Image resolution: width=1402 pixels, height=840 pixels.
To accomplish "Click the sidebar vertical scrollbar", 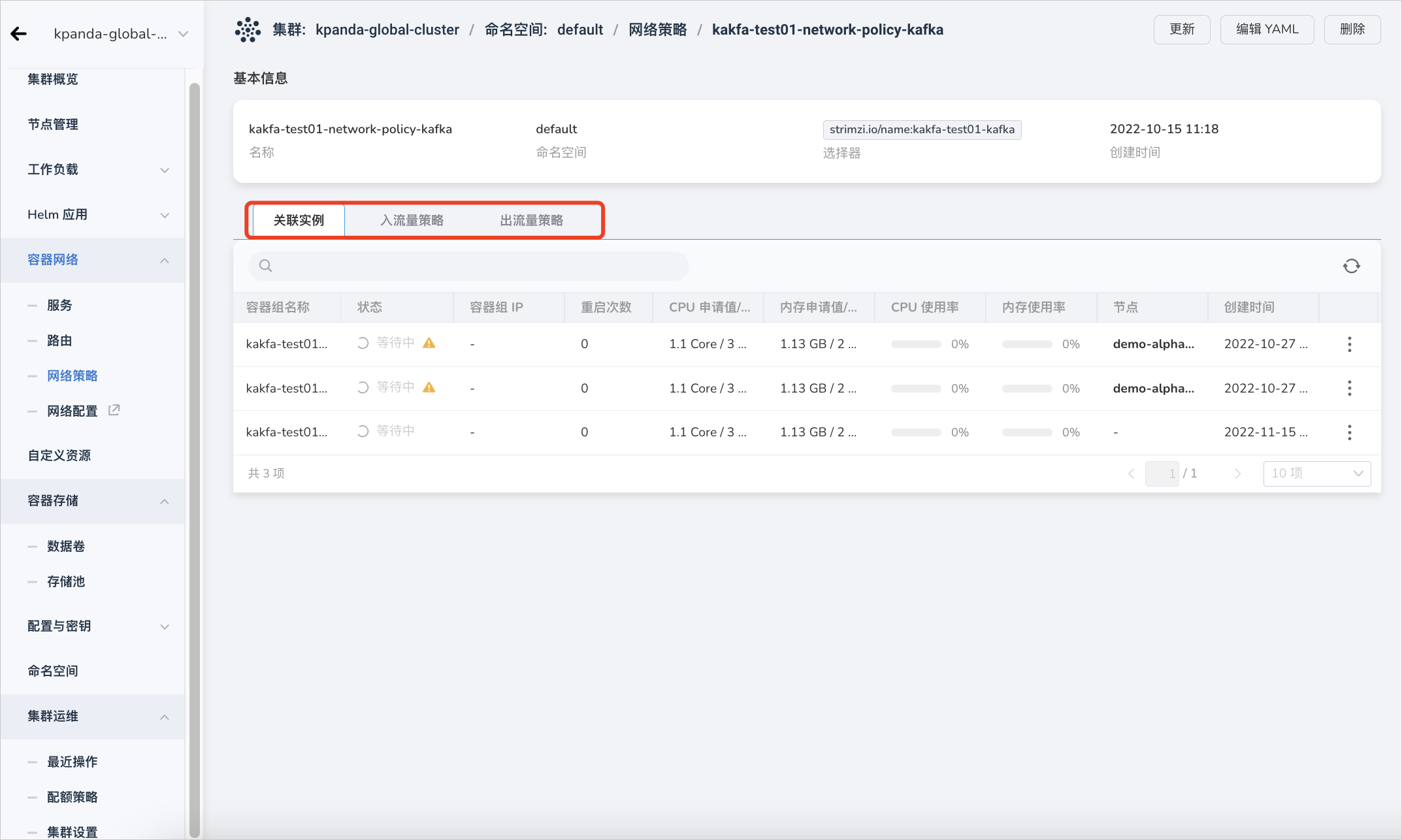I will [x=194, y=459].
